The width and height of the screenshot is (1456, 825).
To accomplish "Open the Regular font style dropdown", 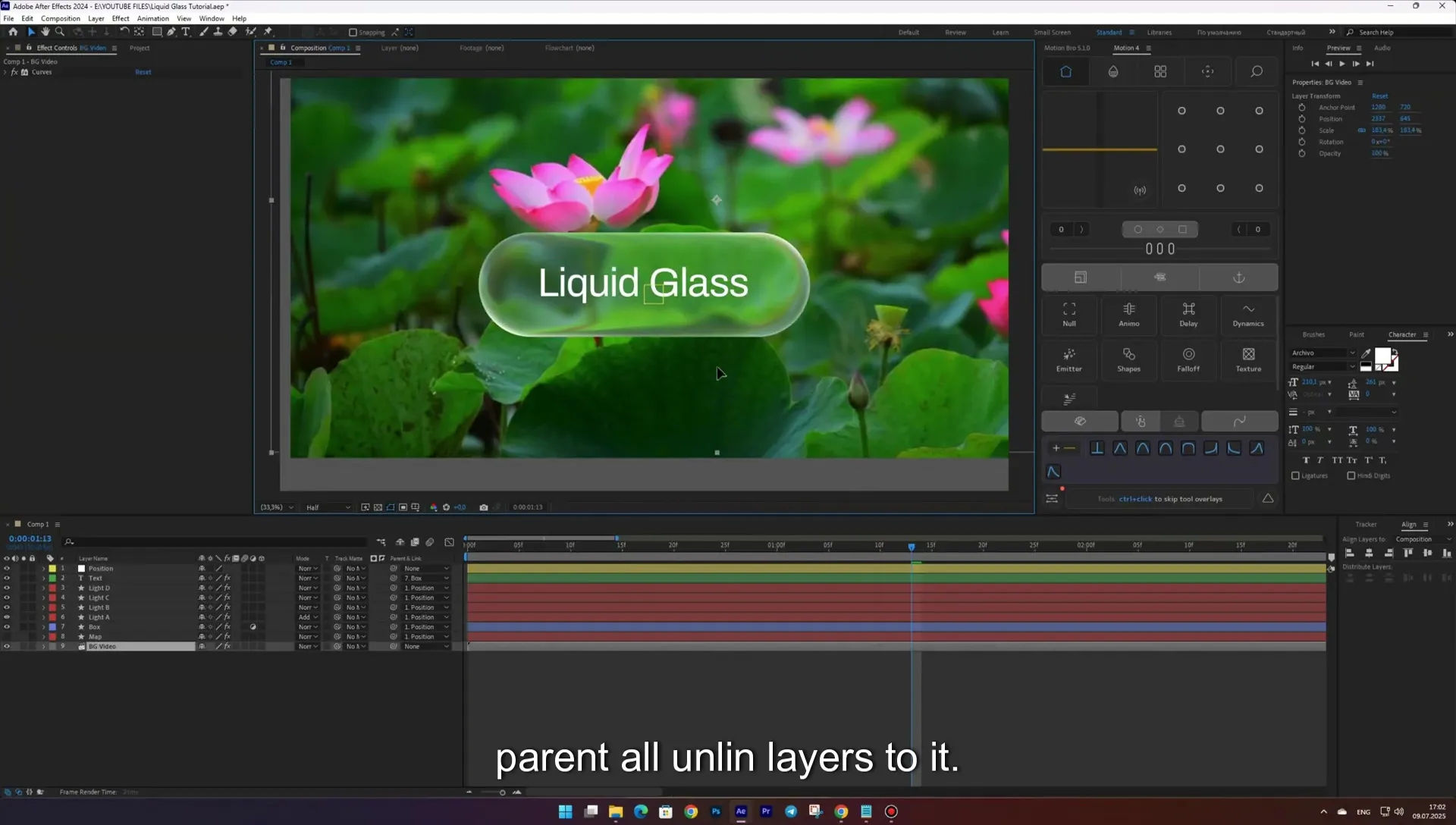I will (1323, 367).
